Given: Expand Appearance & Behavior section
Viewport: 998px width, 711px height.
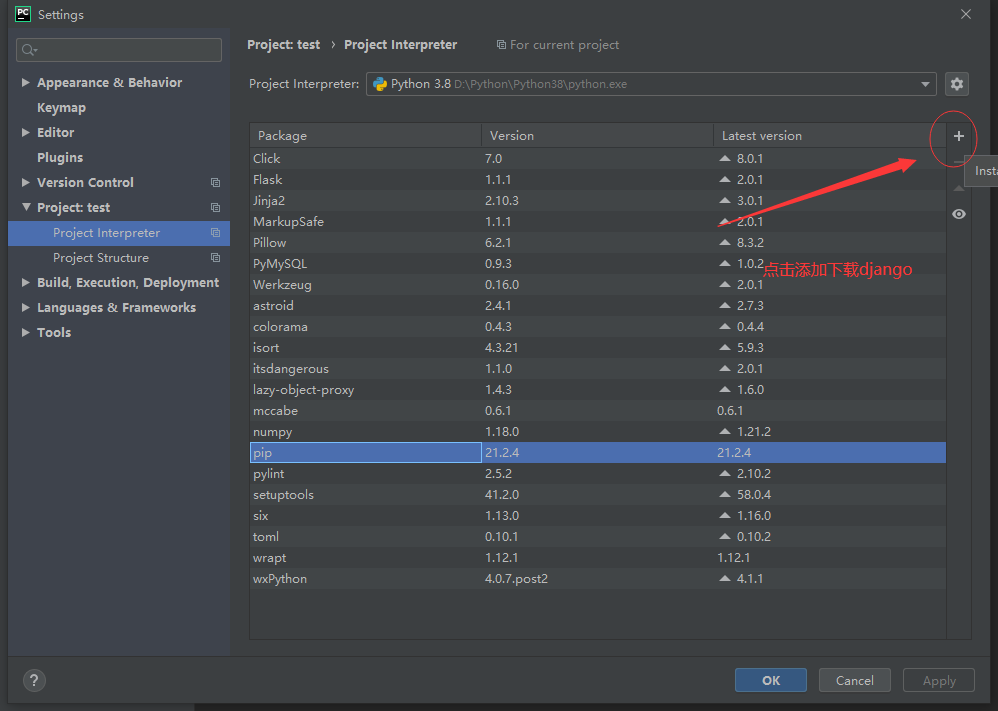Looking at the screenshot, I should point(25,82).
